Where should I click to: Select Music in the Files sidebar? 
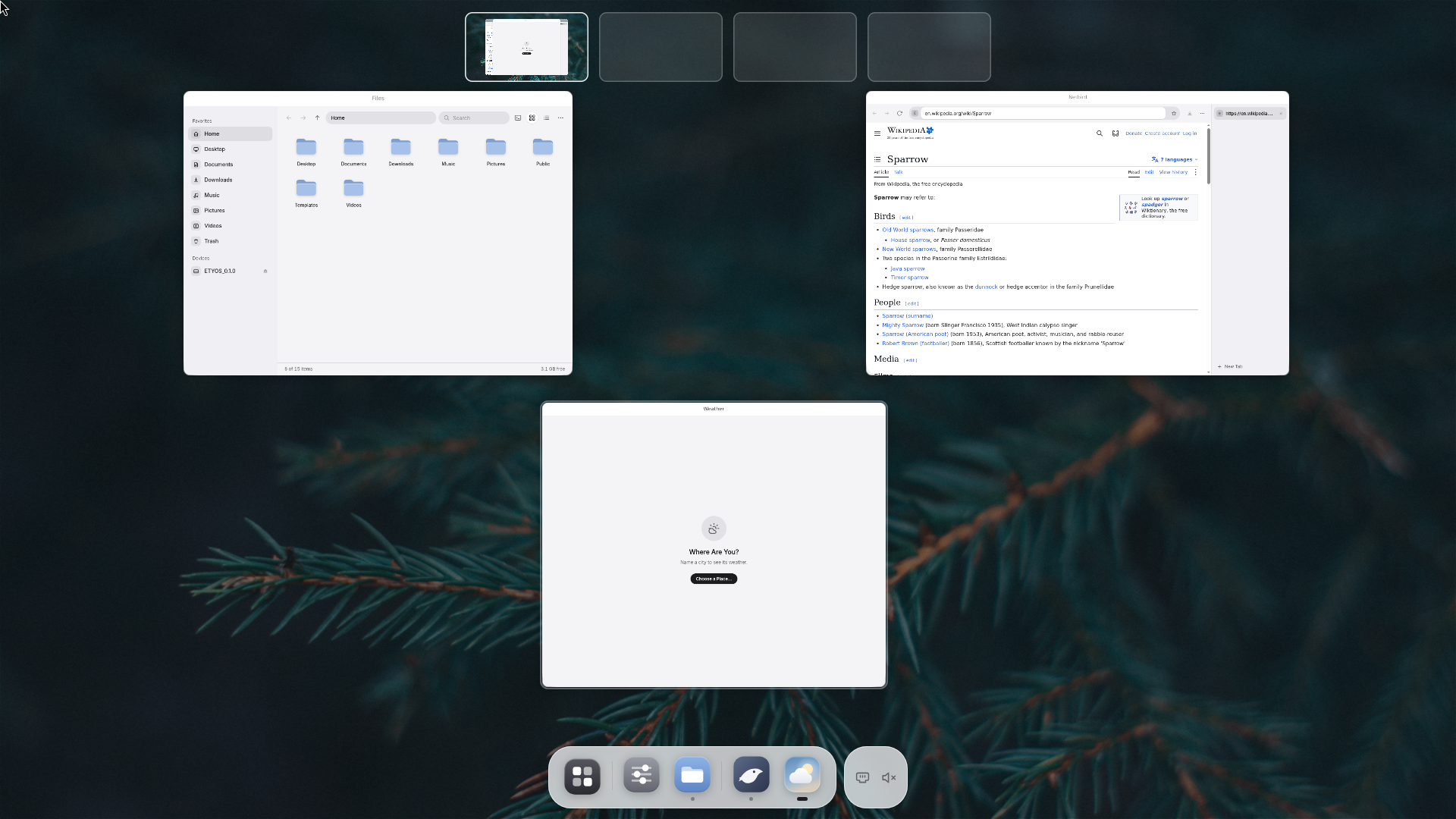(x=231, y=195)
